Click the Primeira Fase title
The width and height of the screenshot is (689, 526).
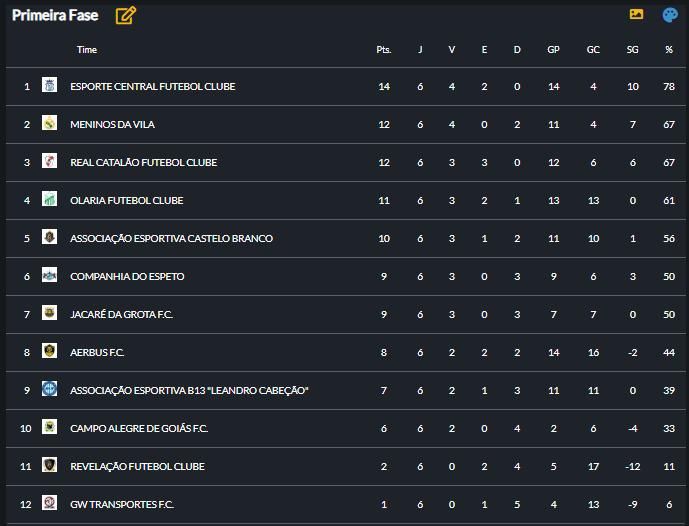(x=55, y=15)
